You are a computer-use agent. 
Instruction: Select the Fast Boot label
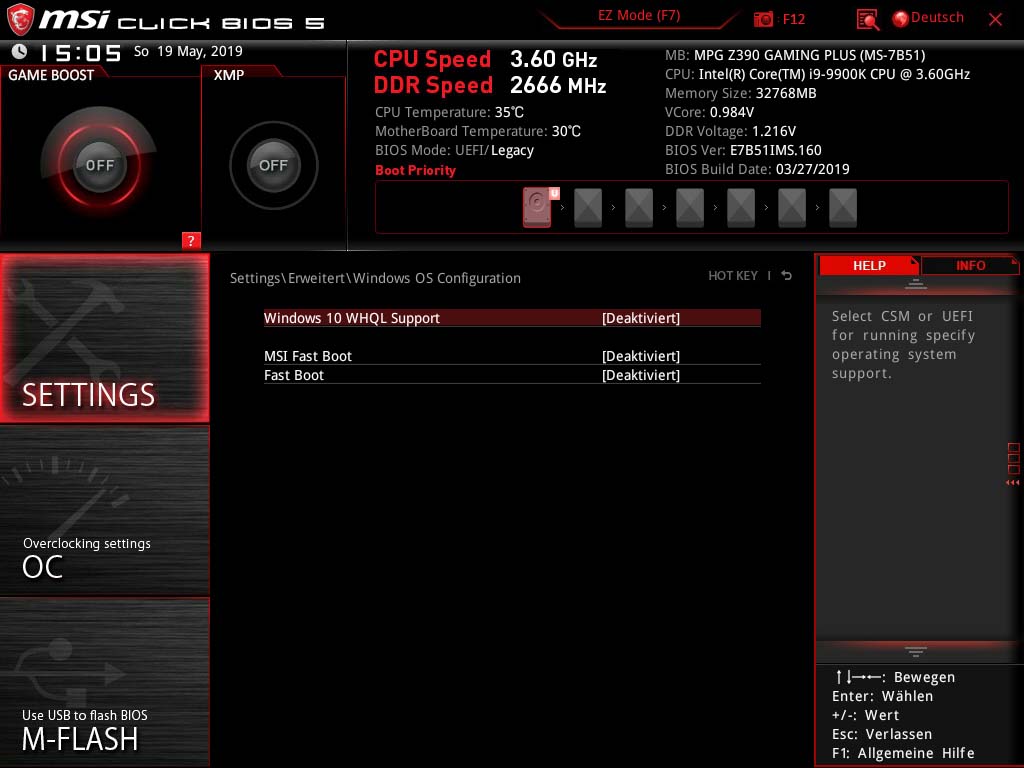coord(294,375)
